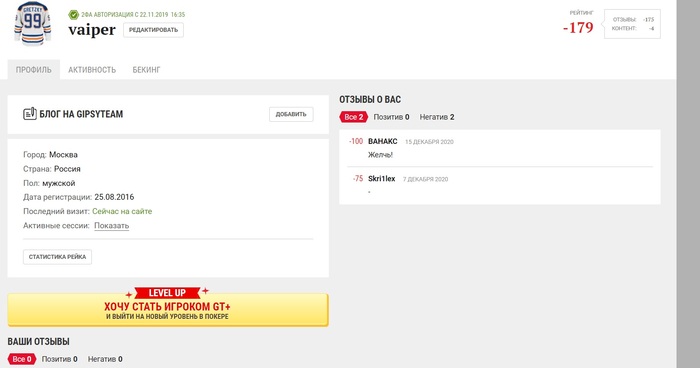Filter reviews about you by Позитив 0
Image resolution: width=700 pixels, height=368 pixels.
tap(392, 117)
